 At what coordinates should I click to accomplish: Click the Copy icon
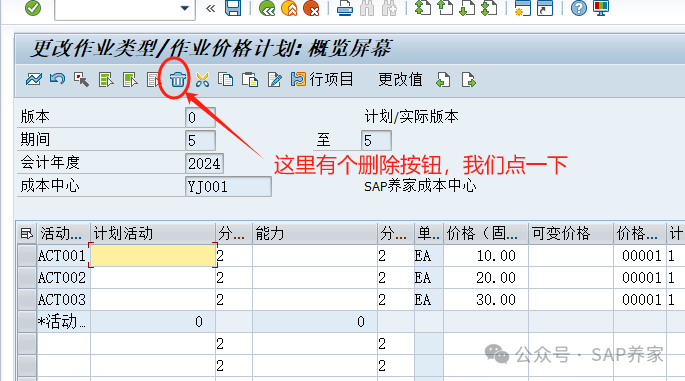[225, 80]
